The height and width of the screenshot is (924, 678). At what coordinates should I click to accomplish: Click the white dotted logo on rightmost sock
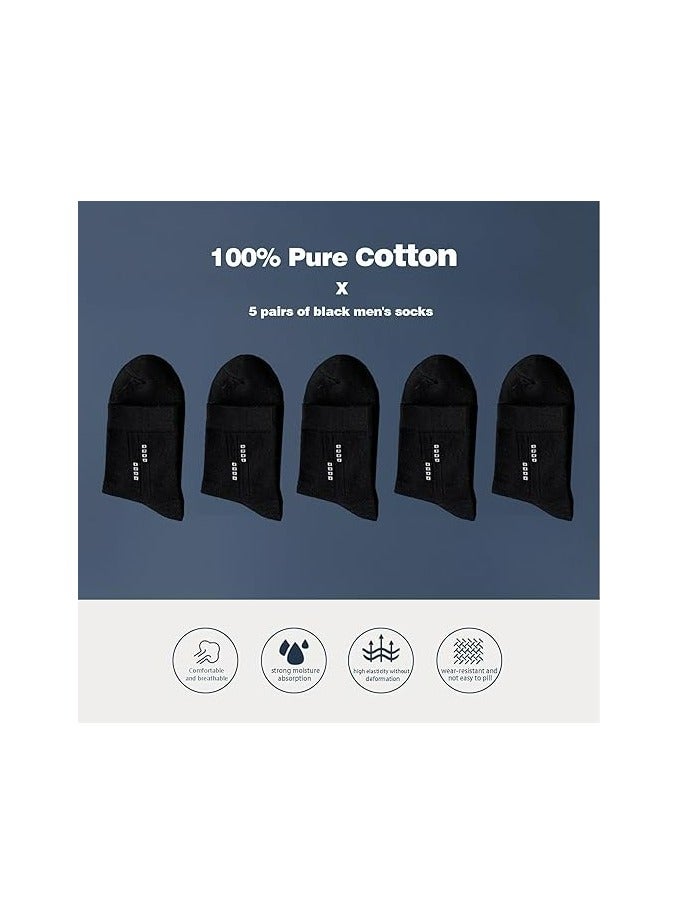pyautogui.click(x=529, y=462)
